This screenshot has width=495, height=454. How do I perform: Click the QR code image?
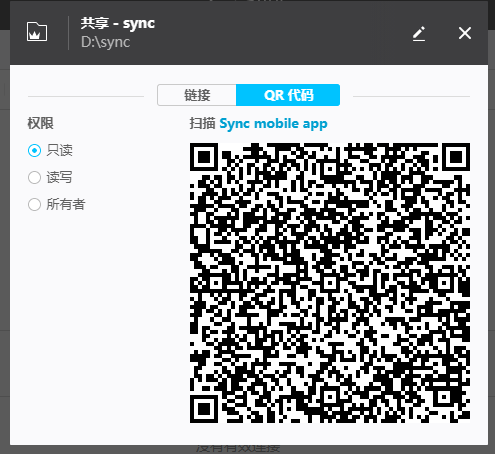[330, 283]
